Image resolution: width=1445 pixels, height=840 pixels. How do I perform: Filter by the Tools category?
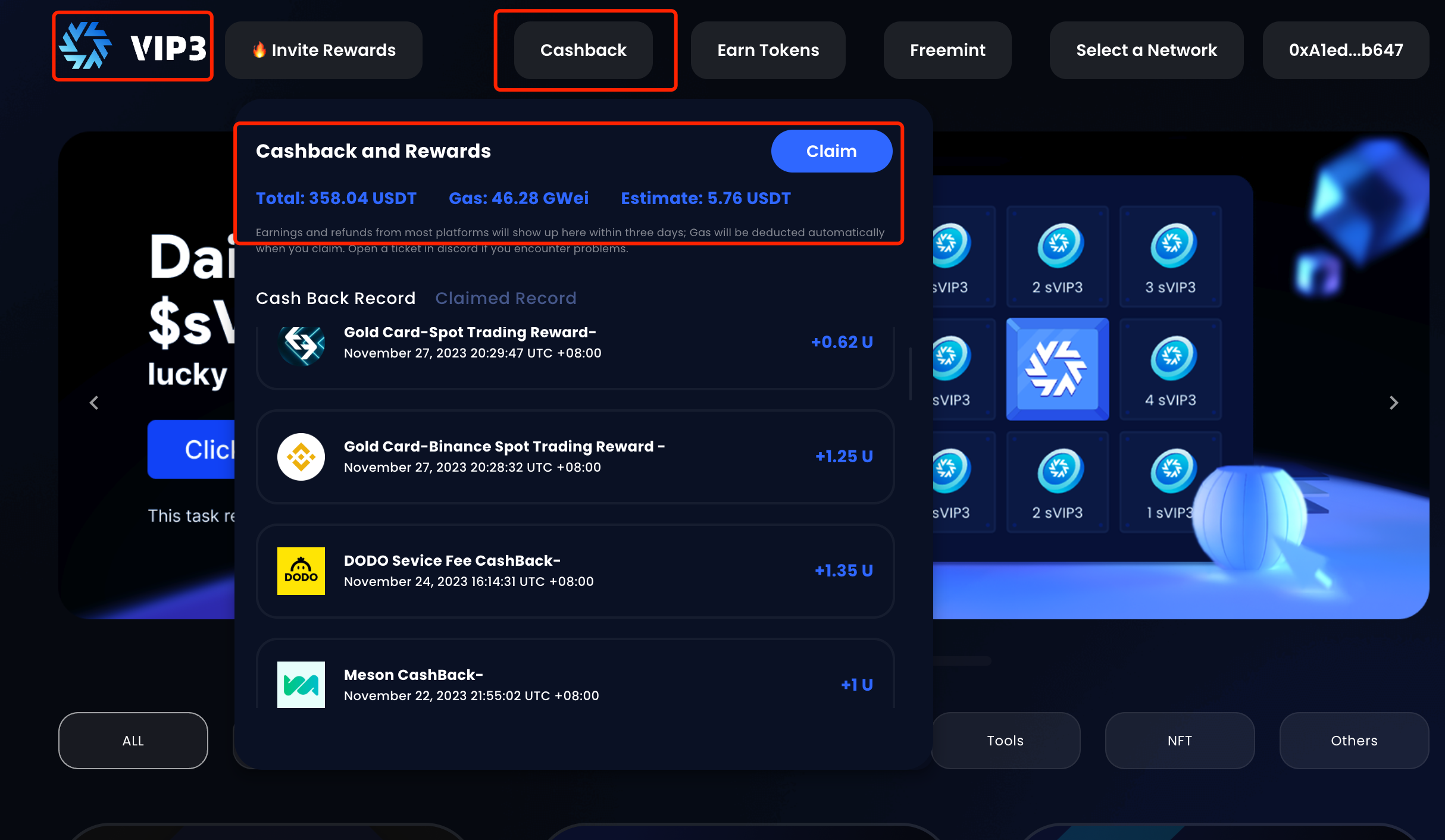(1005, 741)
